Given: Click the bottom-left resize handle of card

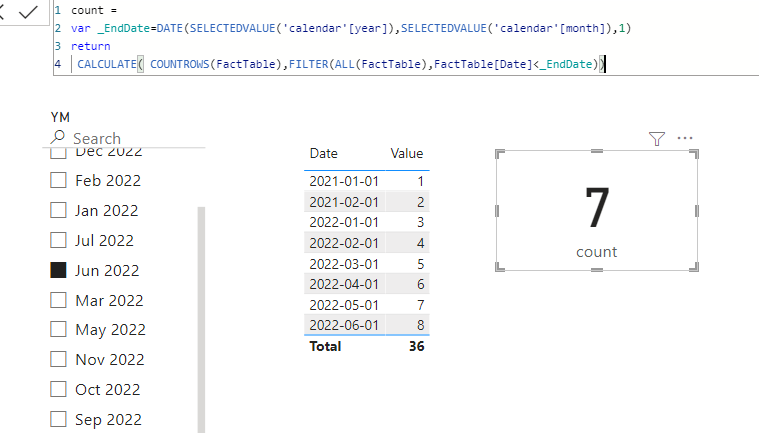Looking at the screenshot, I should click(500, 267).
